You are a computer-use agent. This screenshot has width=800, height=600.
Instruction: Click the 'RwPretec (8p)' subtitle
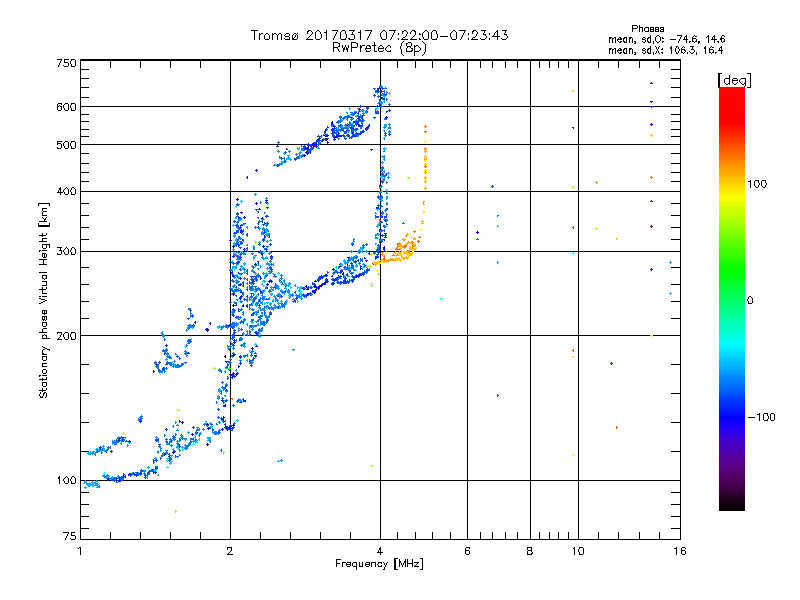379,48
